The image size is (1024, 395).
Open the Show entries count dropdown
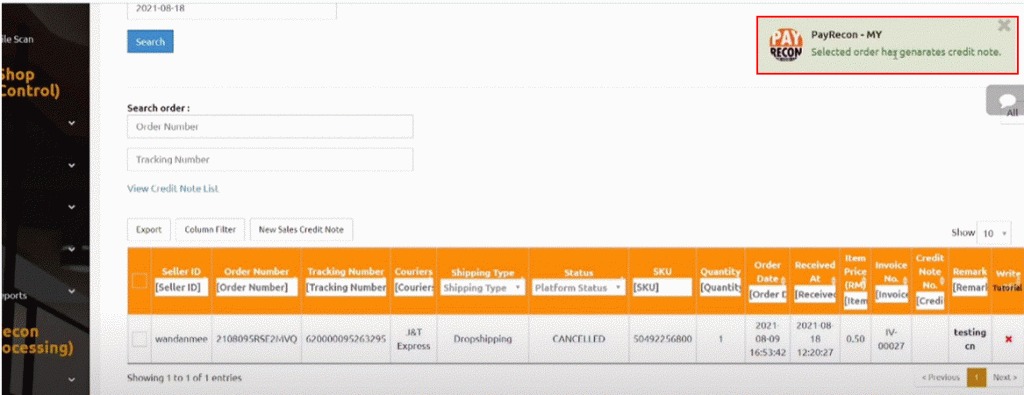(x=993, y=233)
